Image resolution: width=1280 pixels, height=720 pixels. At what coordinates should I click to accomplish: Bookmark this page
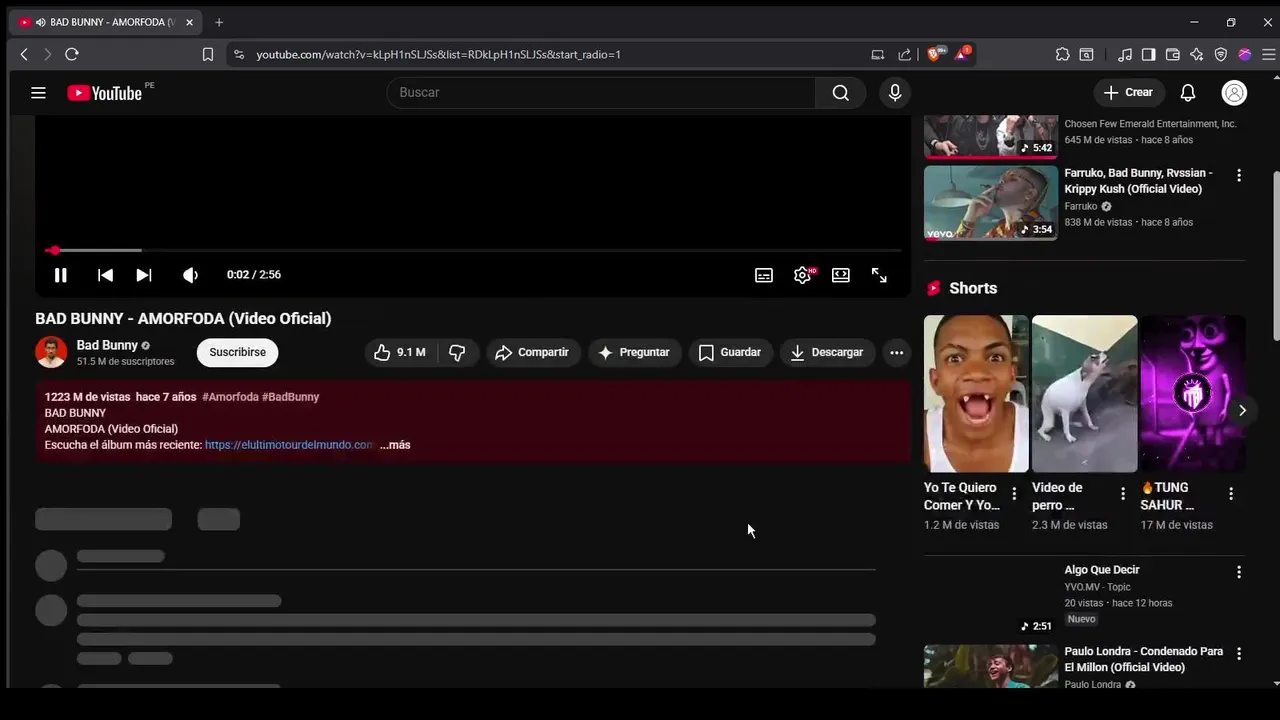[208, 54]
